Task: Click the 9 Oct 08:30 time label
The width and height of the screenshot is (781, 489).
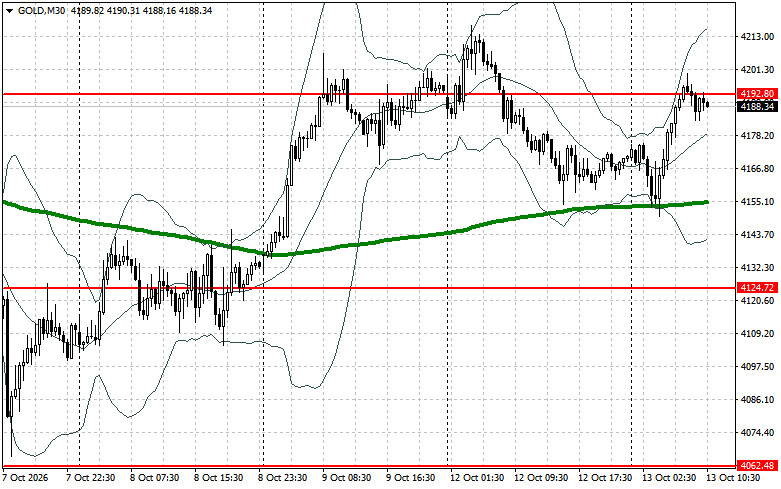Action: (346, 478)
